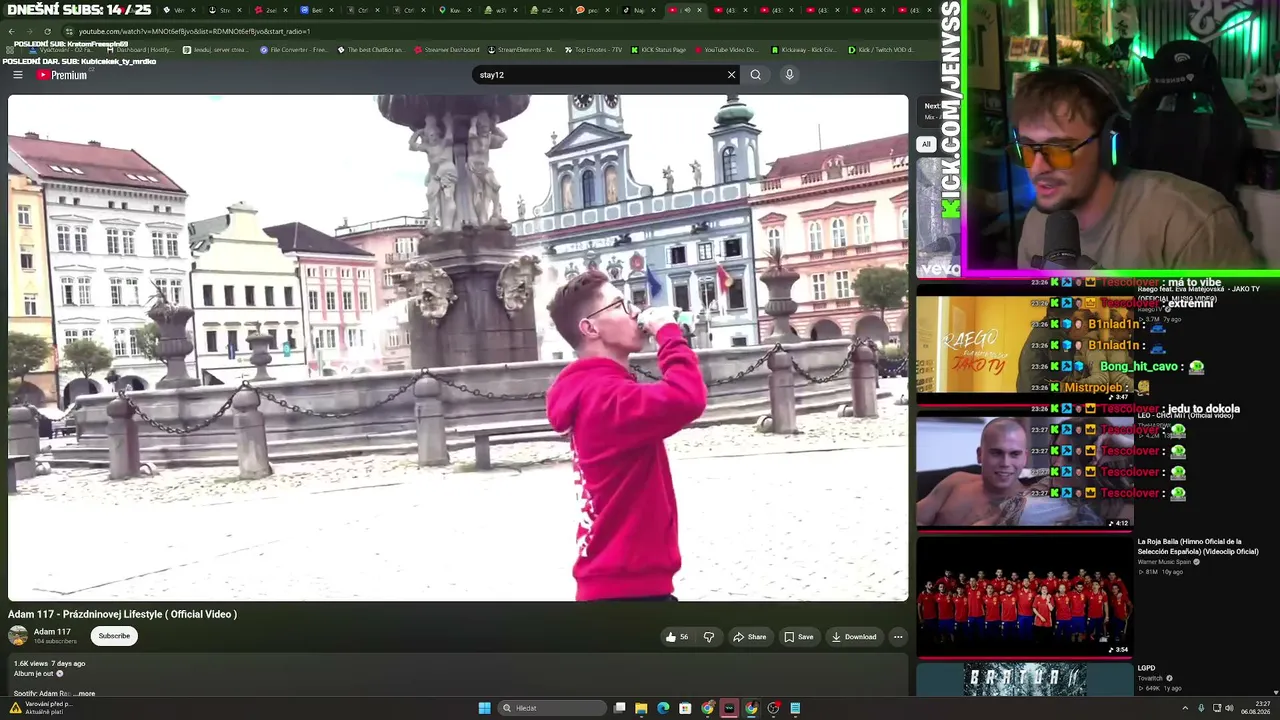Share this video
Viewport: 1280px width, 720px height.
749,637
